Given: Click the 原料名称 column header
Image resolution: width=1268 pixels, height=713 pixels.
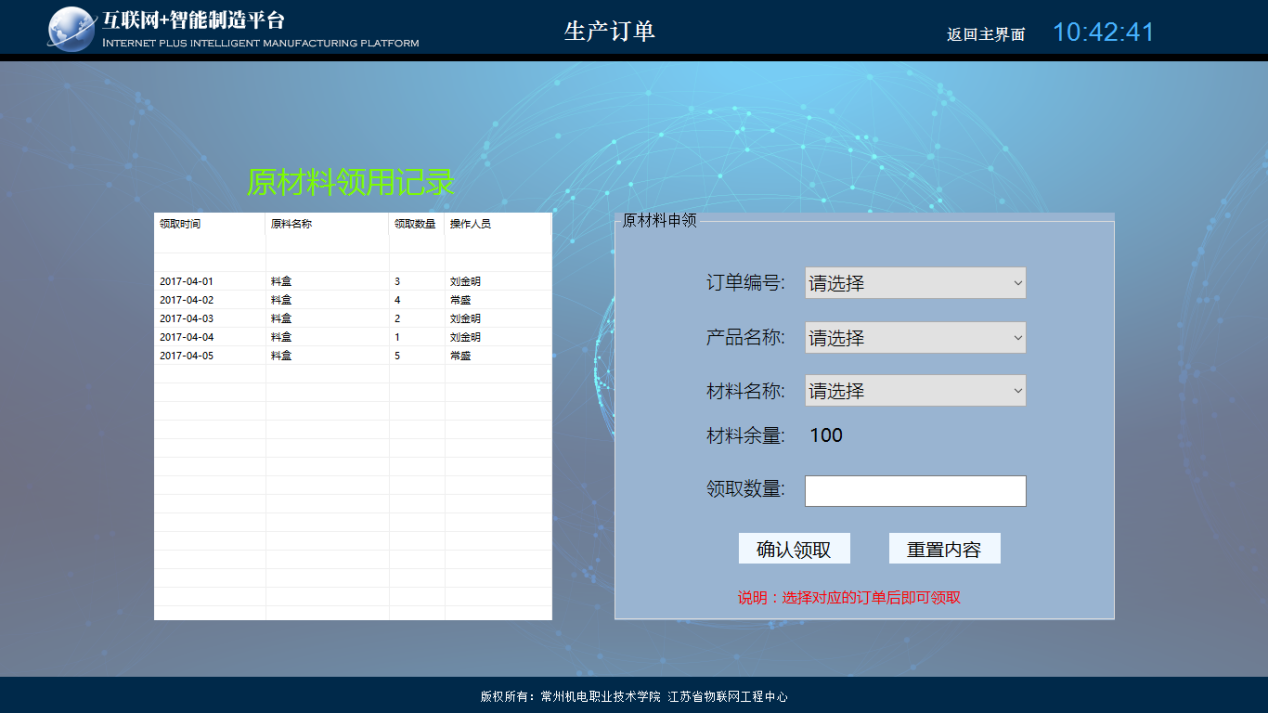Looking at the screenshot, I should [292, 224].
